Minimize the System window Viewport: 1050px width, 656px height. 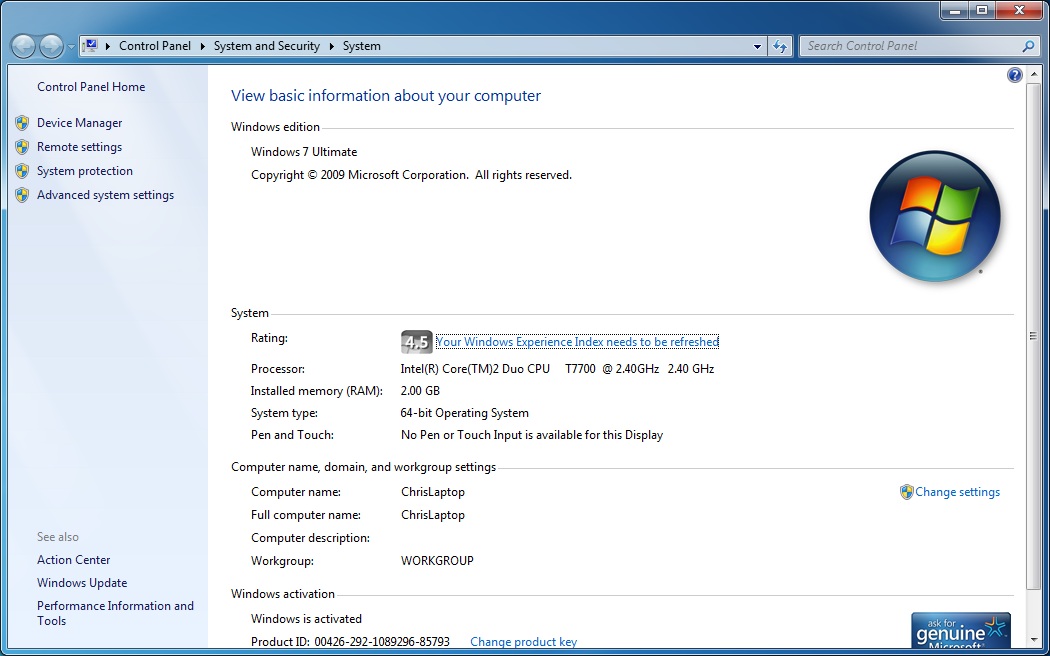(x=955, y=11)
